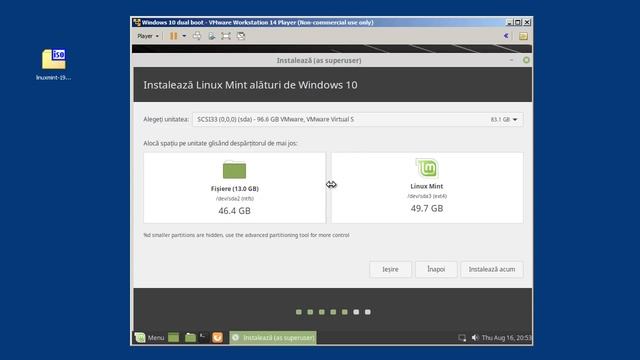640x360 pixels.
Task: Select the Fișiere (13.0 GB) partition panel
Action: coord(235,188)
